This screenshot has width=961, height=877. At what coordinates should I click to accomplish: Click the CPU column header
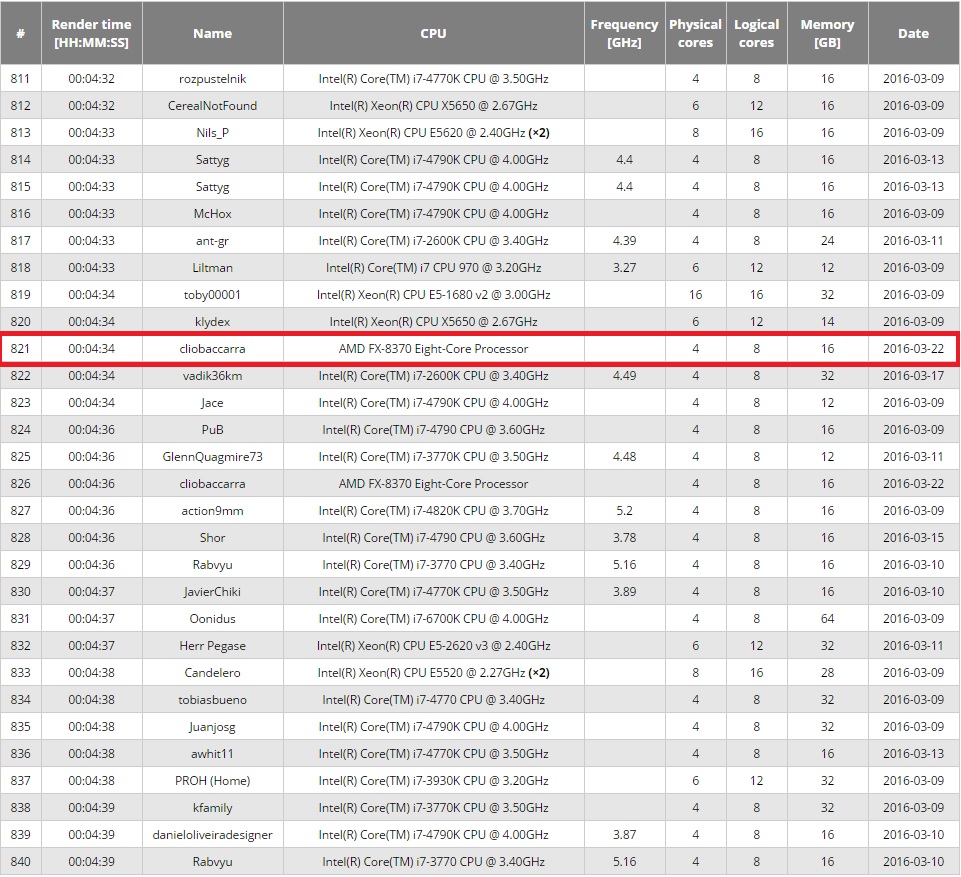click(433, 33)
